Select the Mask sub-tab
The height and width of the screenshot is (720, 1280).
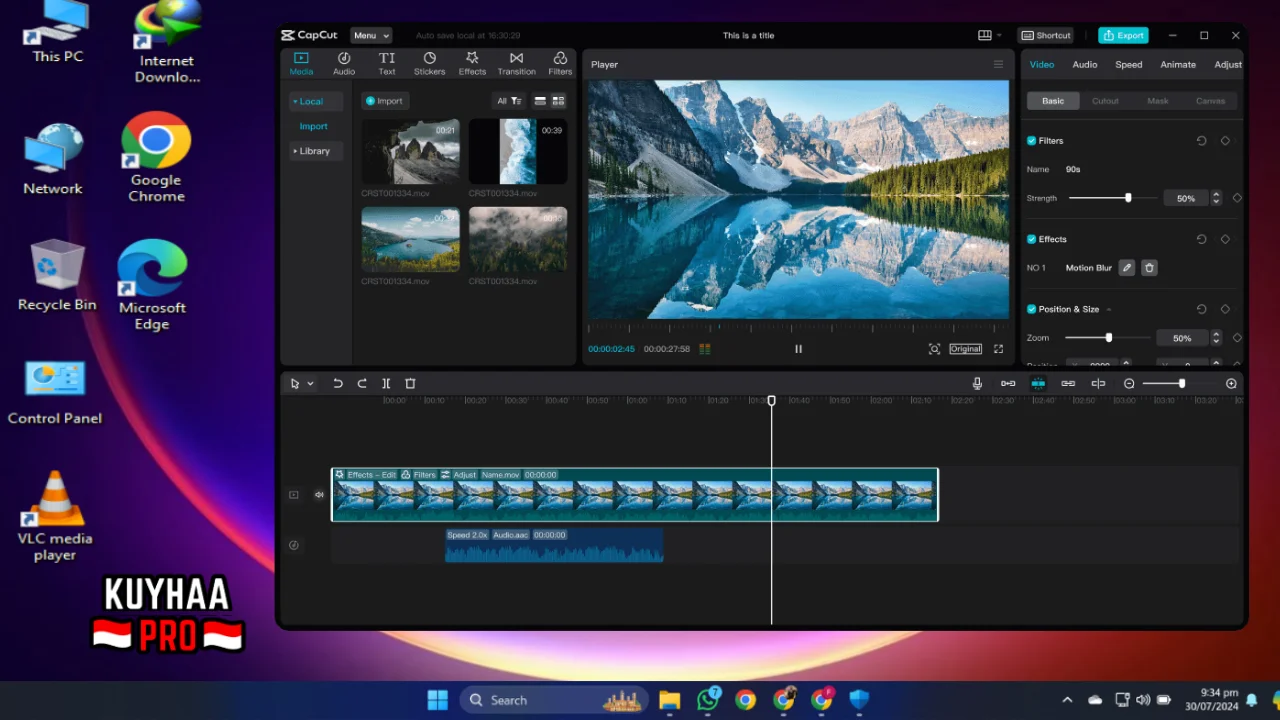pos(1158,101)
